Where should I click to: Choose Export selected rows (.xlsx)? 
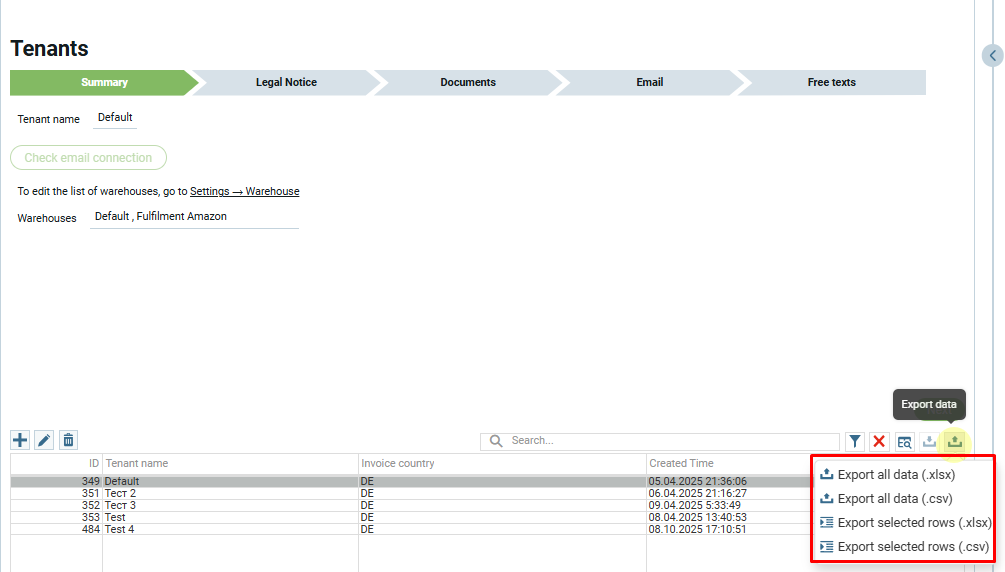[913, 522]
